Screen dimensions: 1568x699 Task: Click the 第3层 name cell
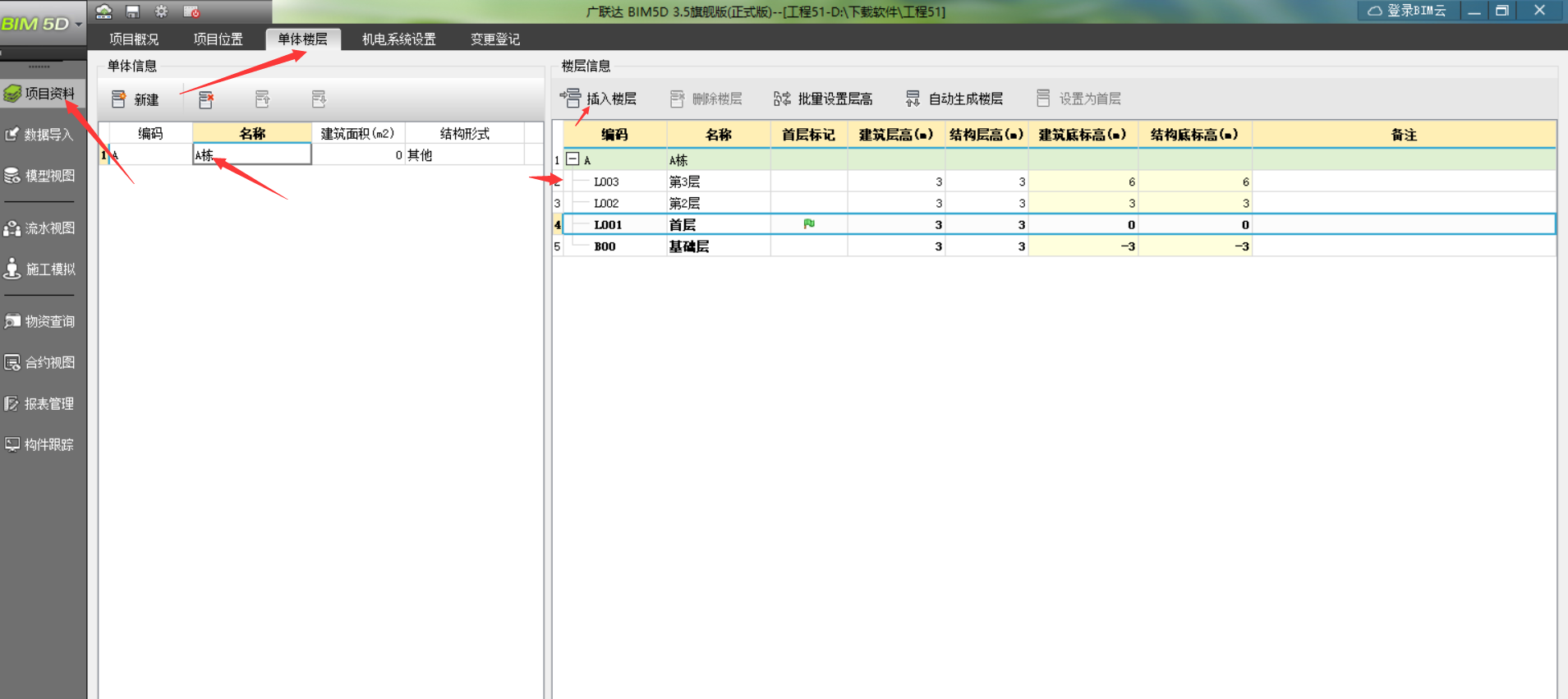(x=719, y=182)
